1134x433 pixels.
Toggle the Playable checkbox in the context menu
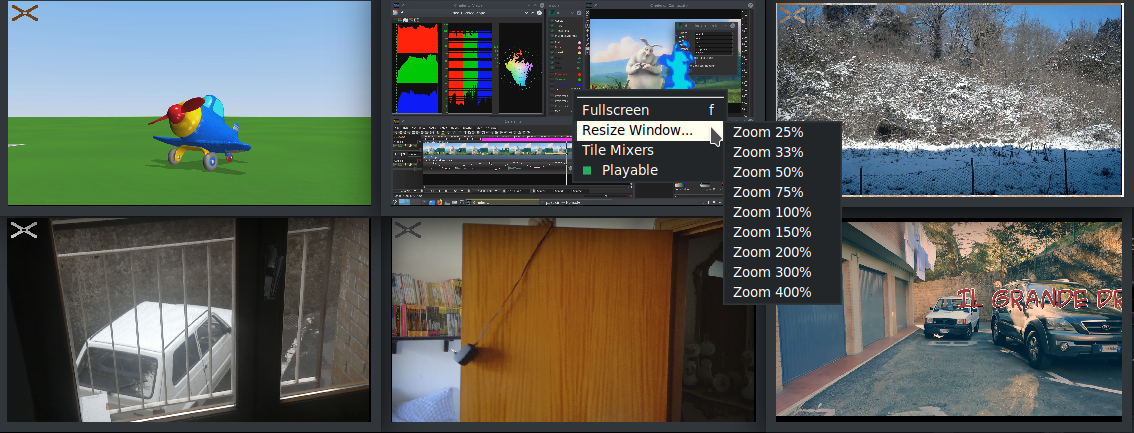pyautogui.click(x=588, y=171)
